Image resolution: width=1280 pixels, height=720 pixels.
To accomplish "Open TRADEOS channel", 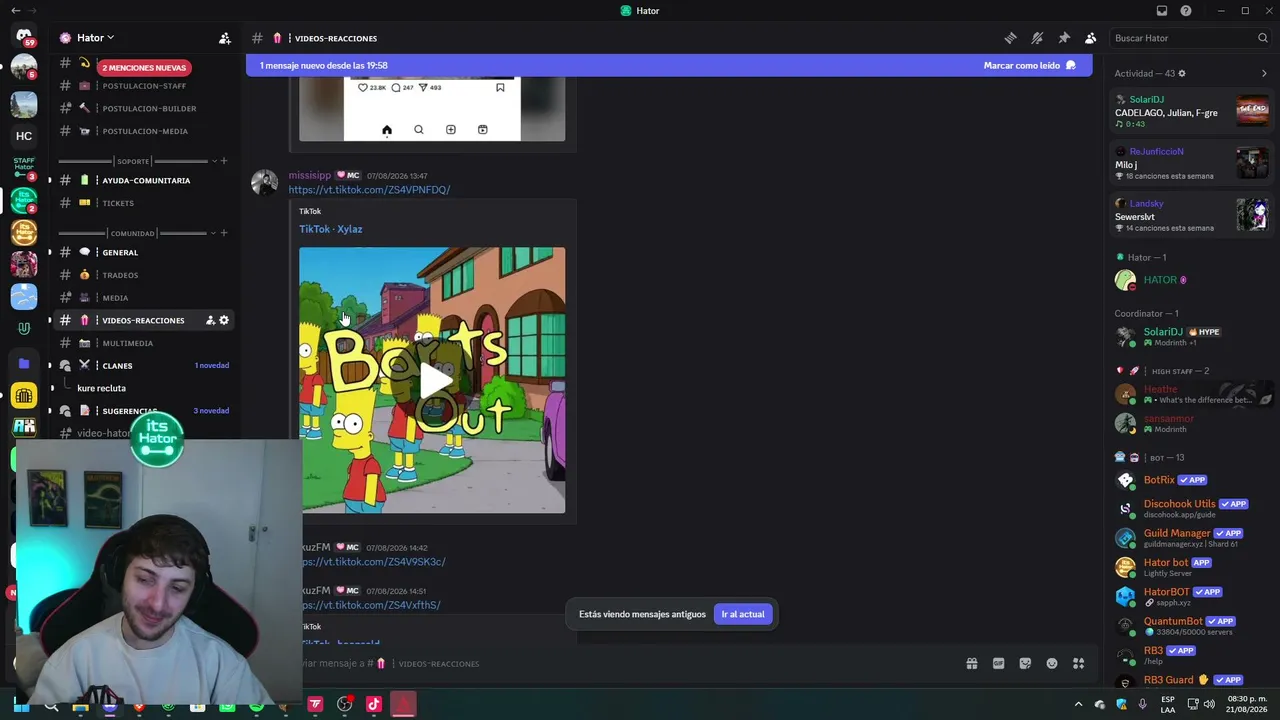I will (143, 275).
